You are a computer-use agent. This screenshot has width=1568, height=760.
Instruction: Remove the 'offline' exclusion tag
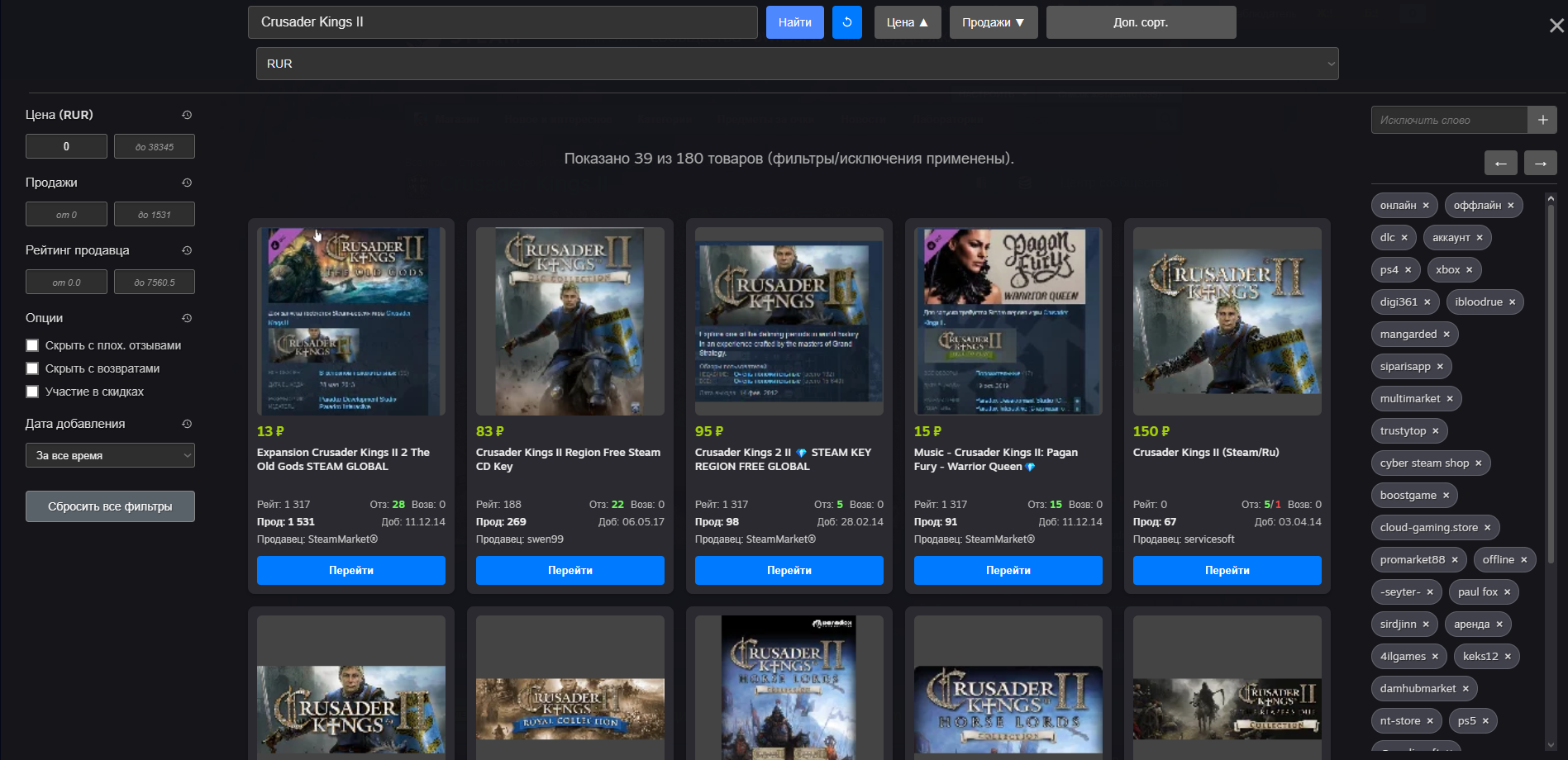1524,560
